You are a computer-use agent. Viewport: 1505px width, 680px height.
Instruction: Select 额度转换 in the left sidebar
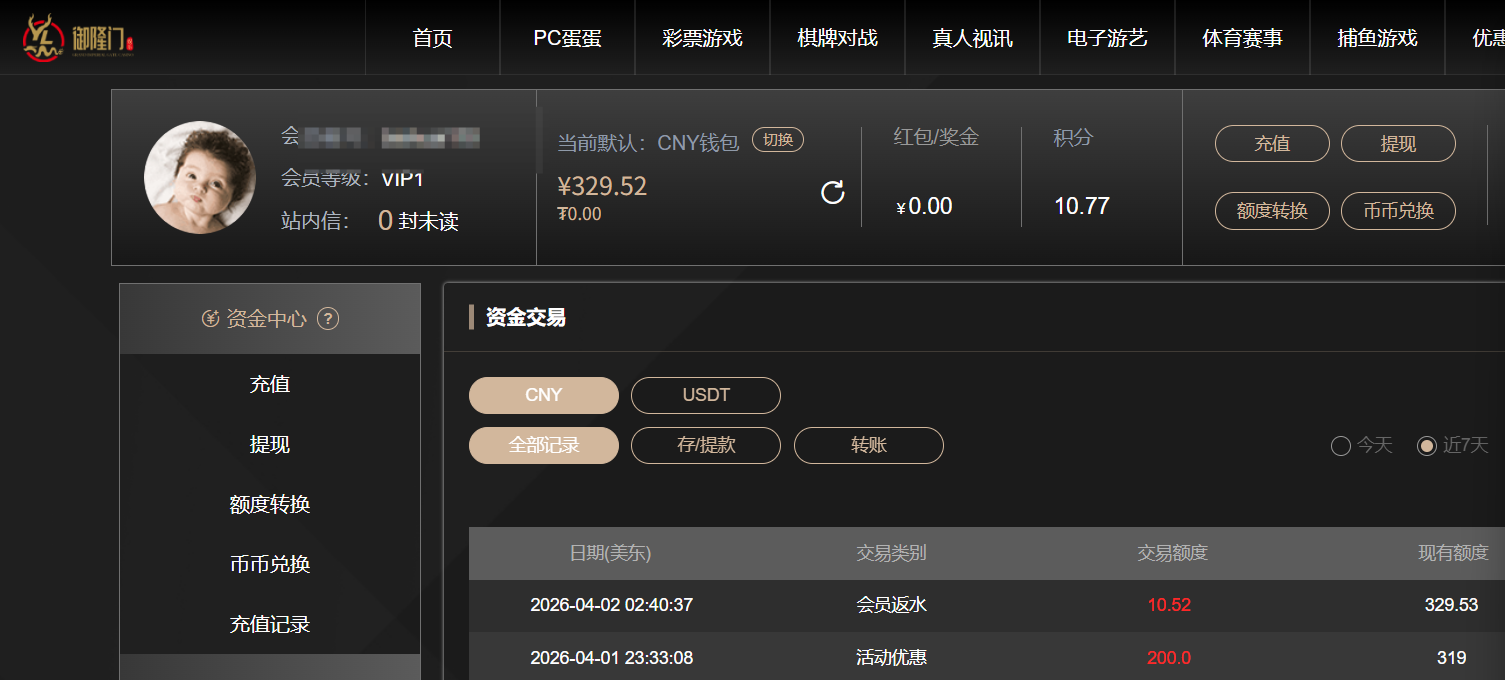(x=270, y=505)
